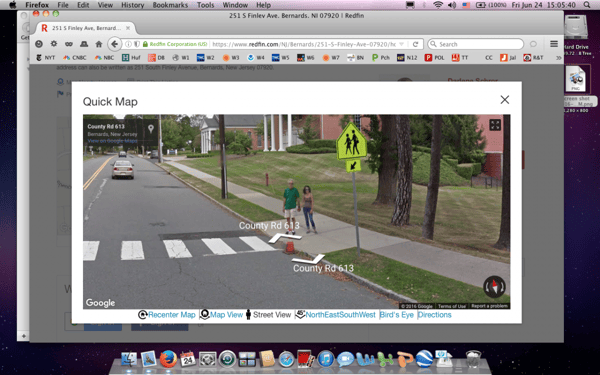Image resolution: width=600 pixels, height=375 pixels.
Task: Click the battery status indicator
Action: click(x=491, y=5)
